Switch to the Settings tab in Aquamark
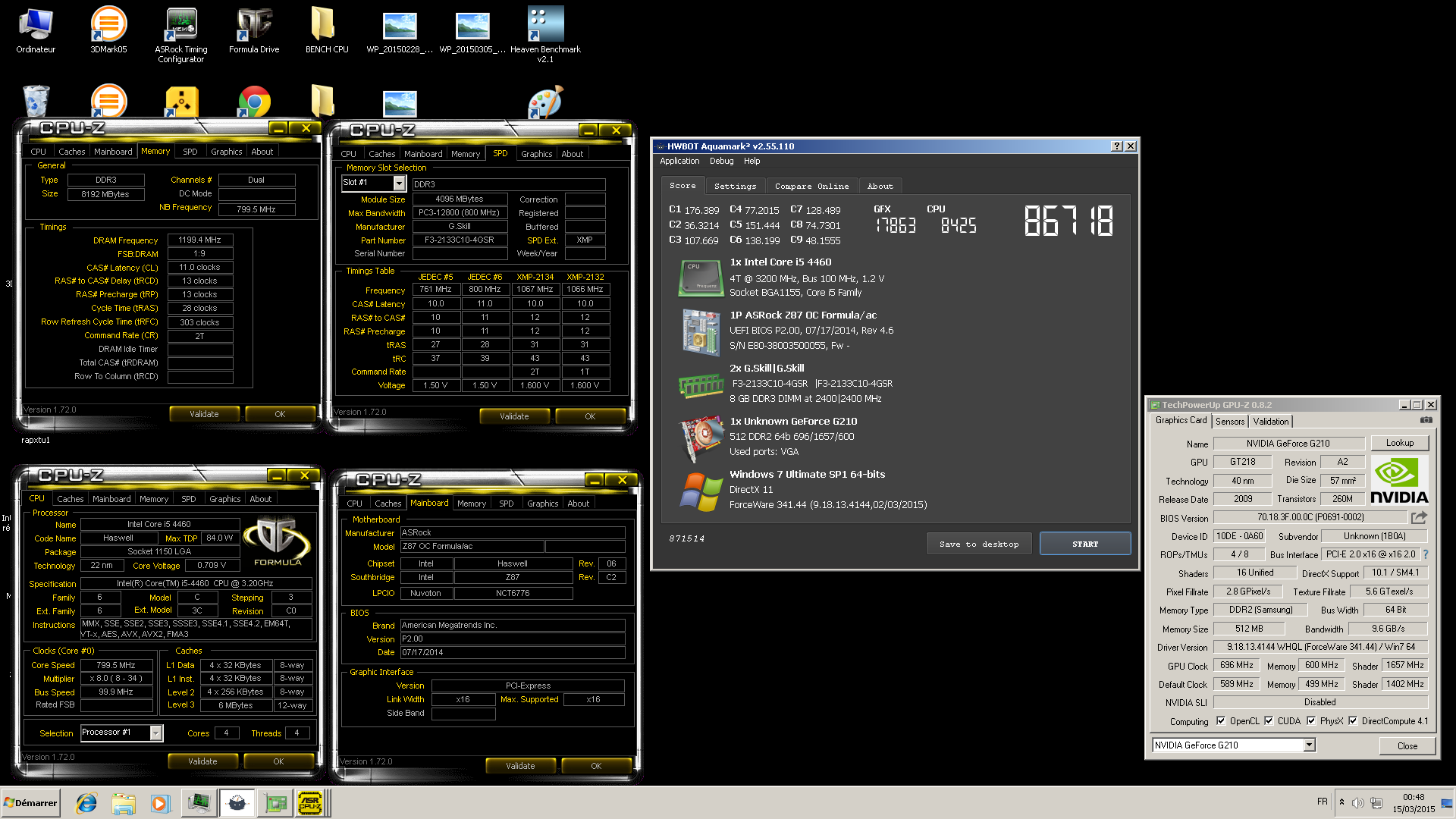The width and height of the screenshot is (1456, 819). tap(736, 186)
